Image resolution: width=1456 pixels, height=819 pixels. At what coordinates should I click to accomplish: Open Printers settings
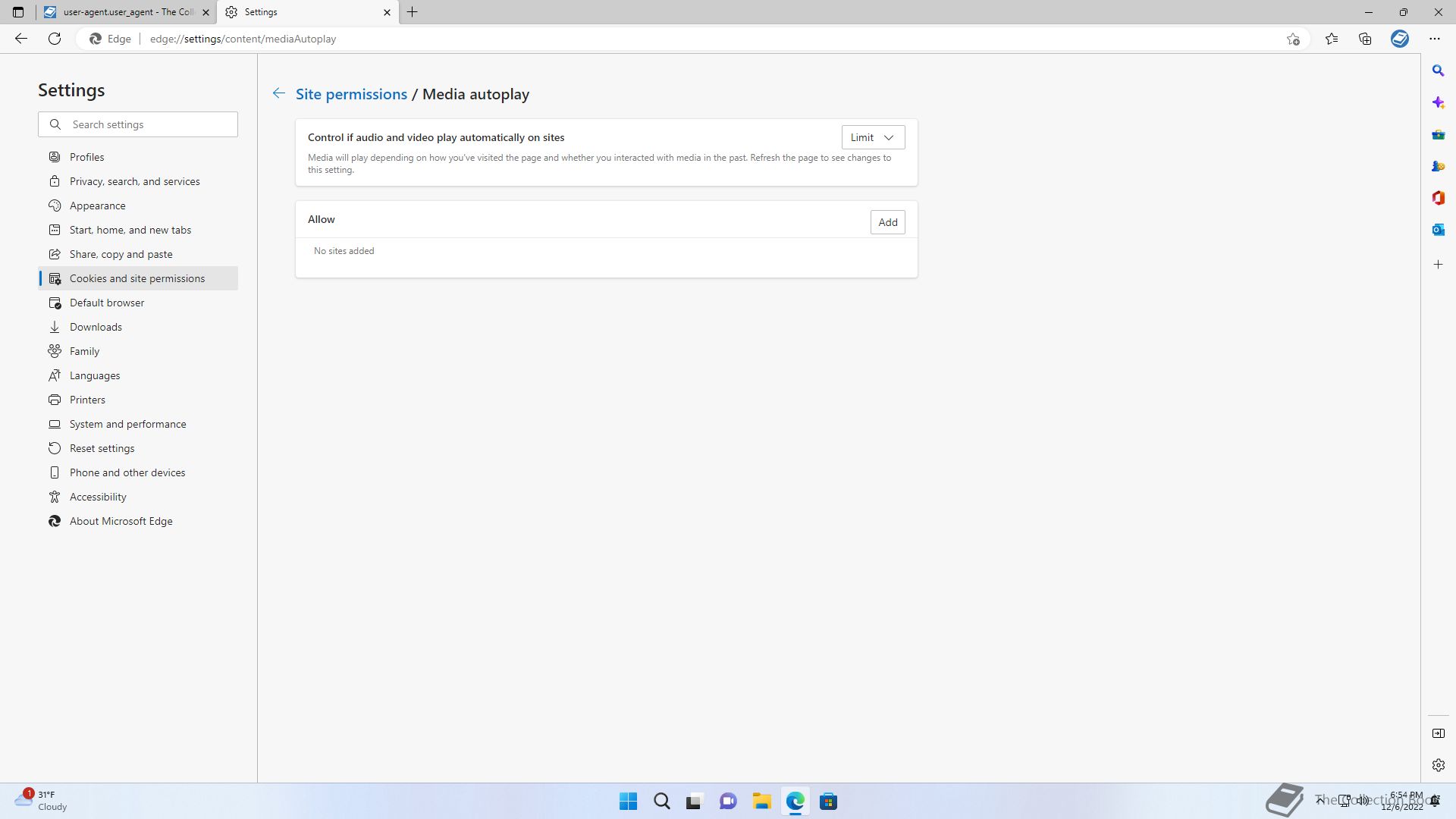tap(138, 400)
